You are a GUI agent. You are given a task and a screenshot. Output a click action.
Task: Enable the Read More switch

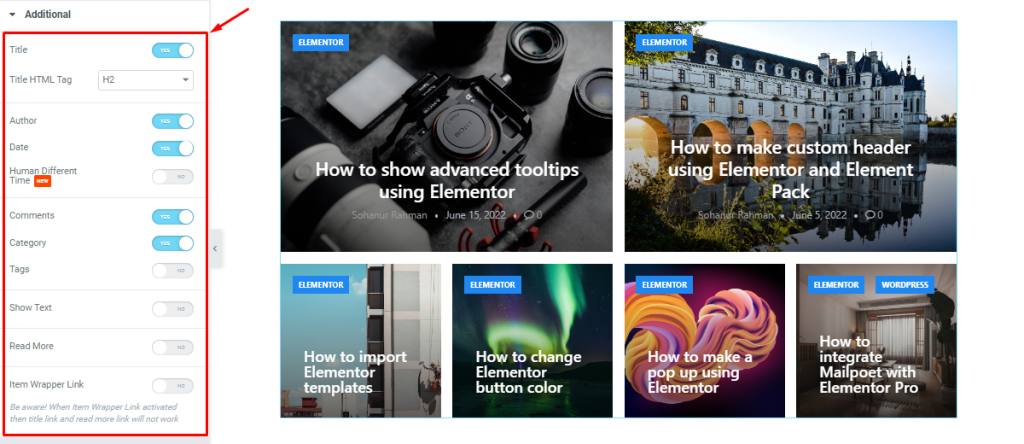[x=173, y=347]
